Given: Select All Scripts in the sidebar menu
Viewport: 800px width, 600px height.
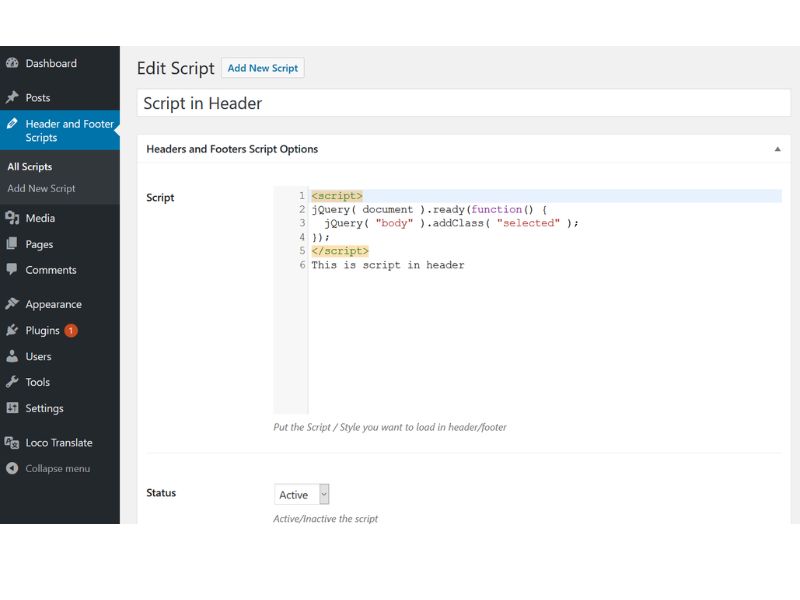Looking at the screenshot, I should pos(30,166).
